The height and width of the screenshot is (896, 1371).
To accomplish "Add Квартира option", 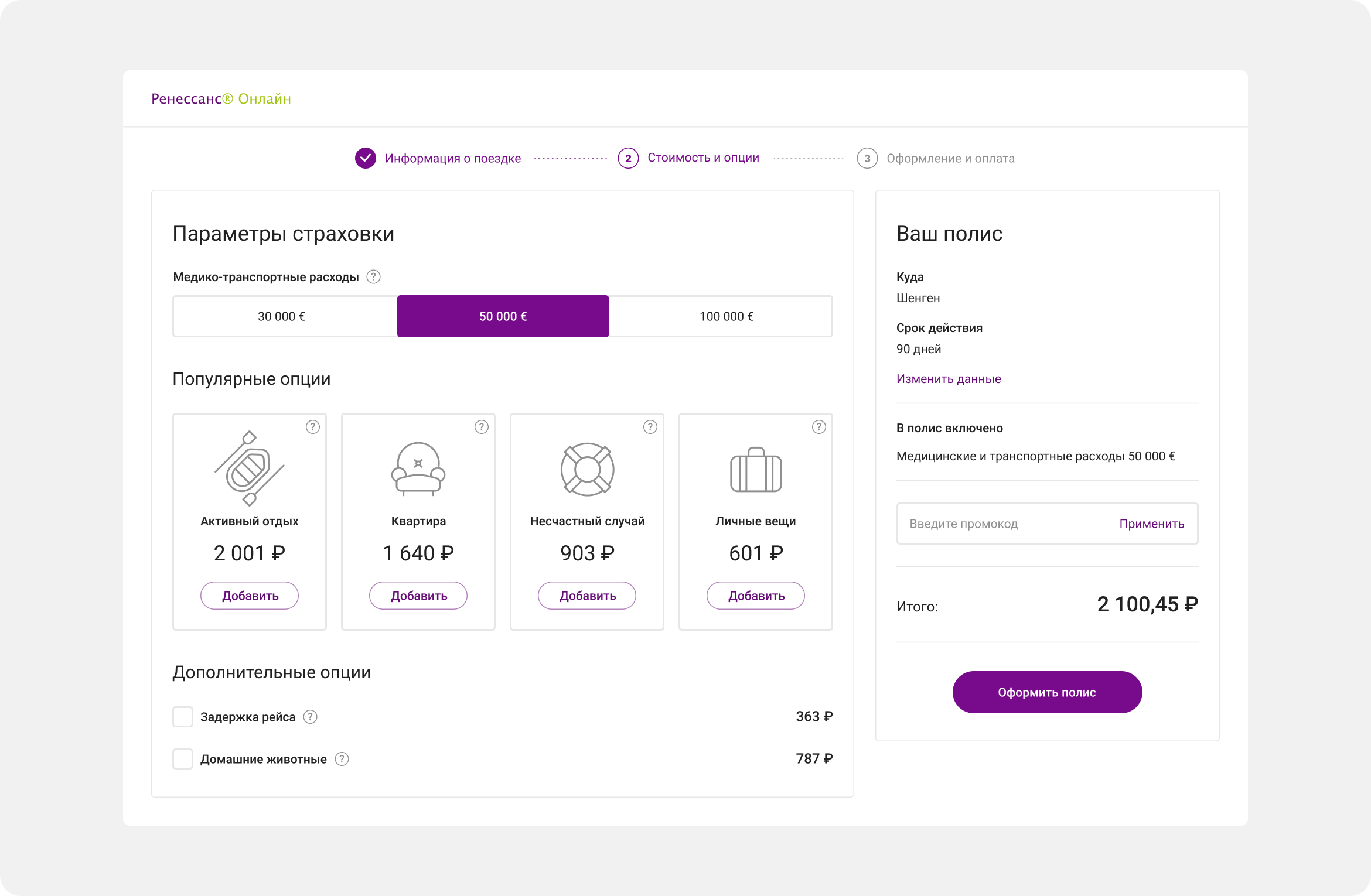I will 418,596.
